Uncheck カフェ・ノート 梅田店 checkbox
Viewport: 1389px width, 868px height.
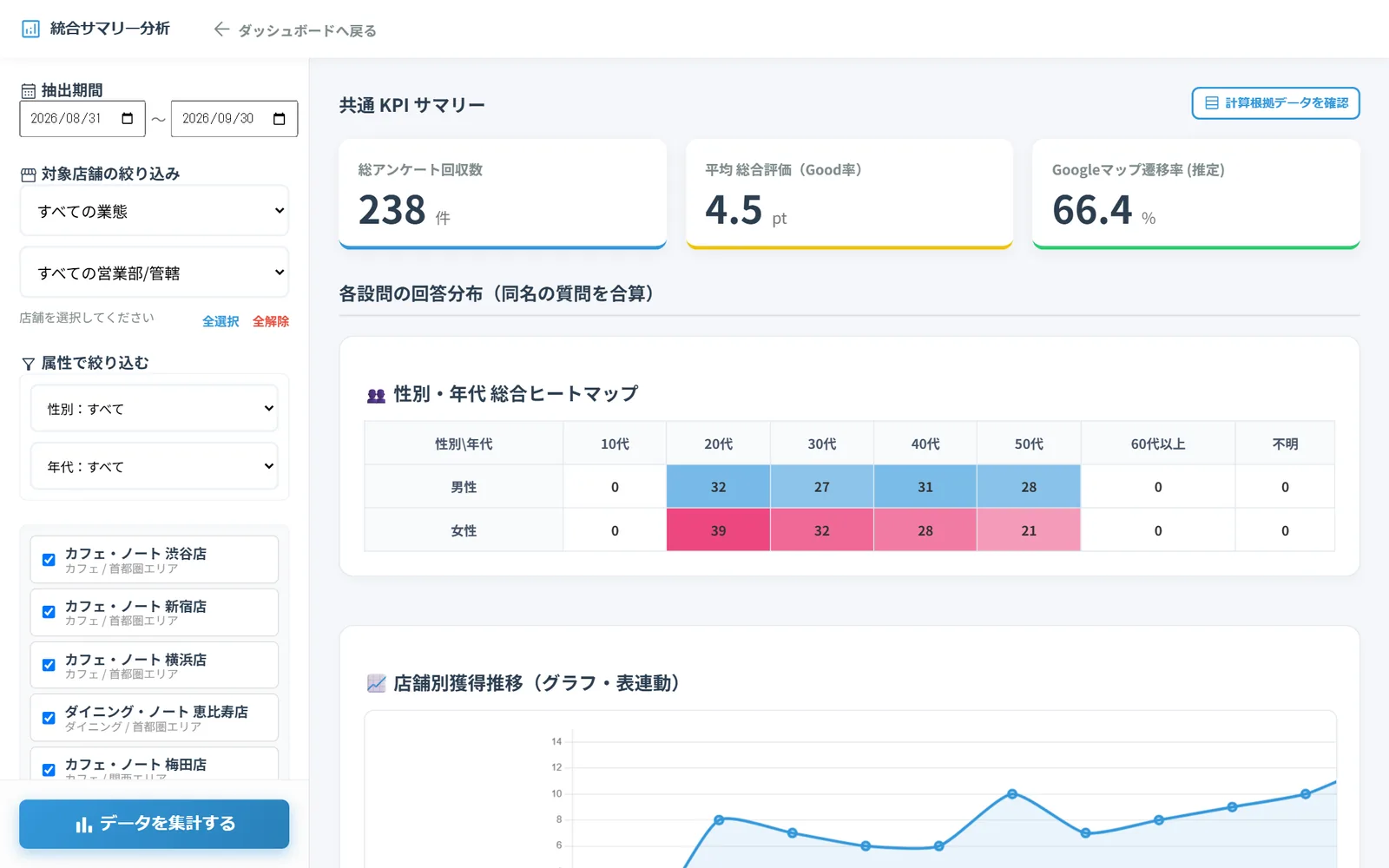click(x=49, y=770)
